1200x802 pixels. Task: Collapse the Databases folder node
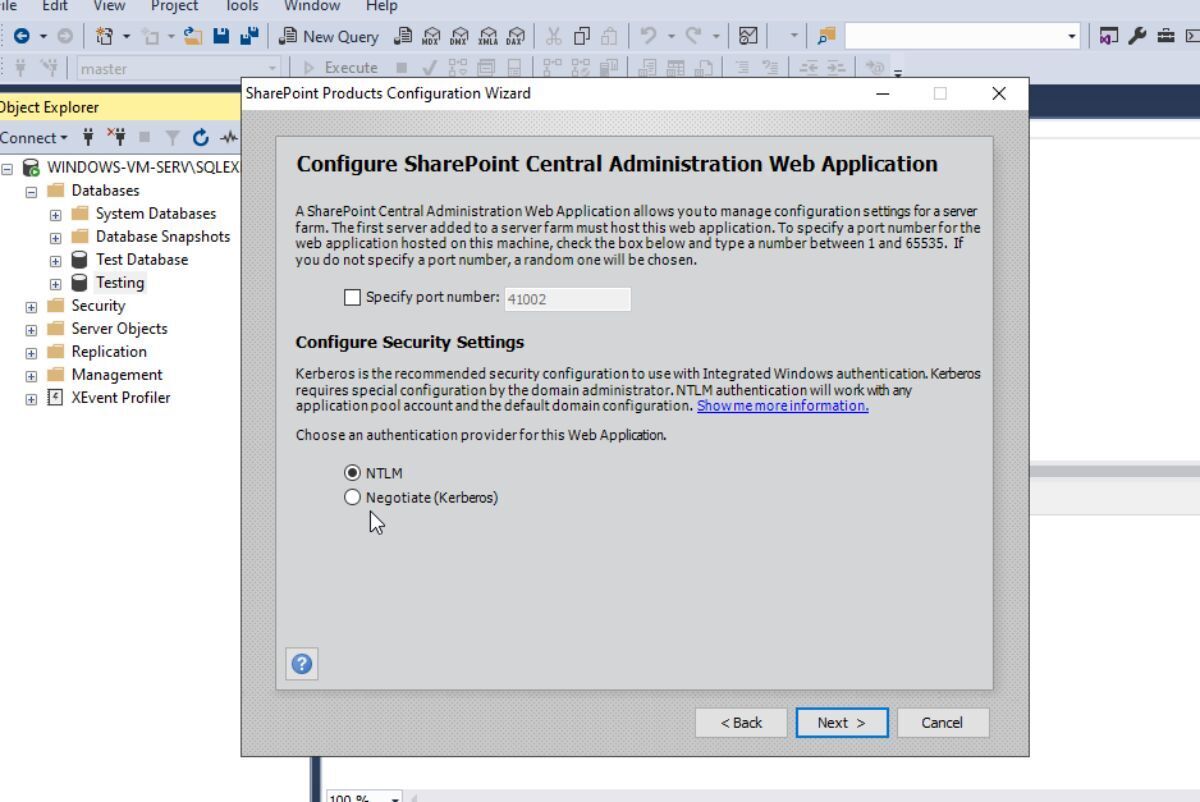point(31,191)
